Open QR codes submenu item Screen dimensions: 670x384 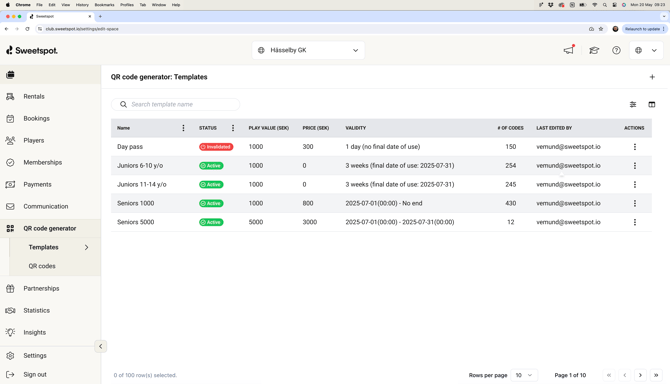[x=42, y=266]
